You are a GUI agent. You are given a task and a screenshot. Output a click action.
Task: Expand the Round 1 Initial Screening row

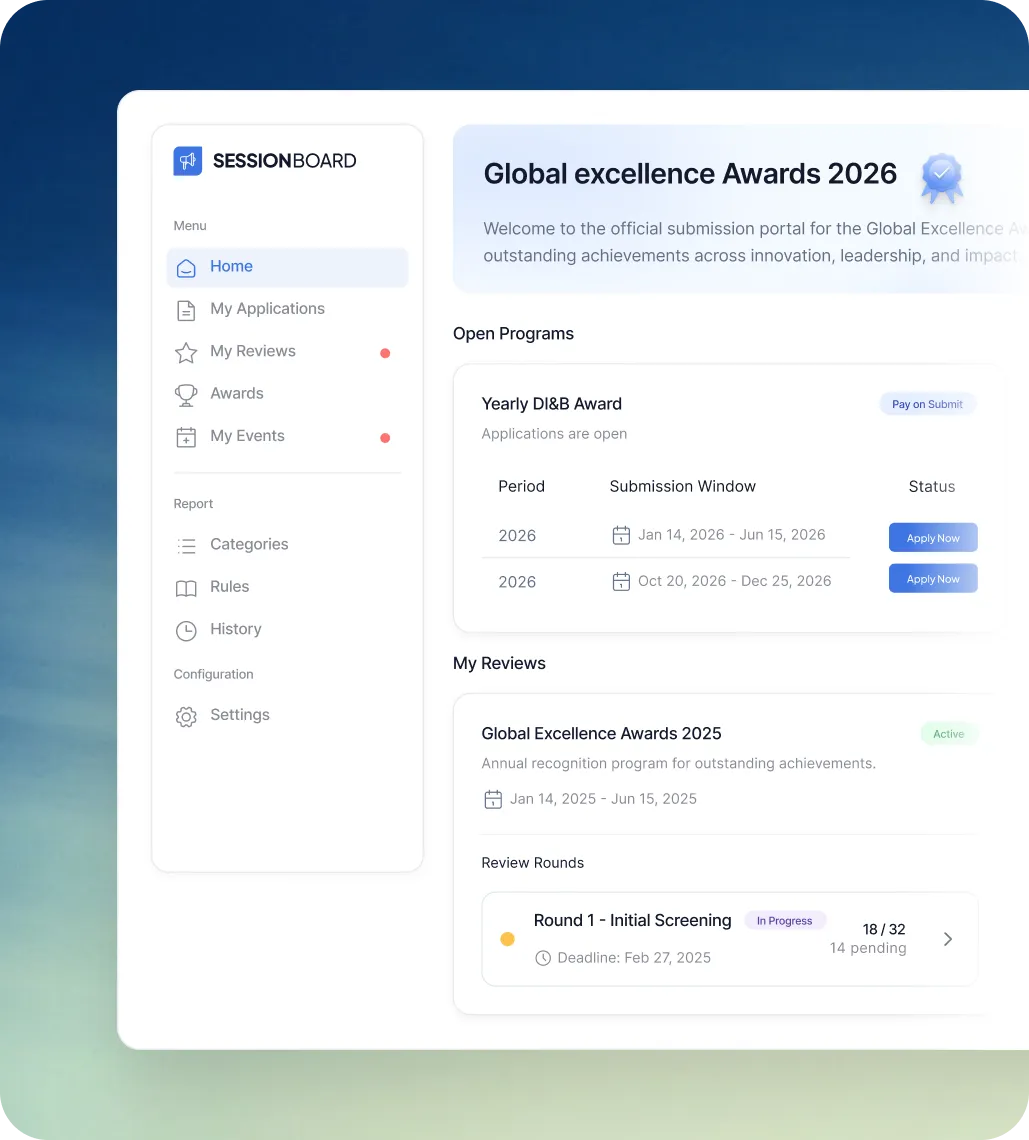947,939
